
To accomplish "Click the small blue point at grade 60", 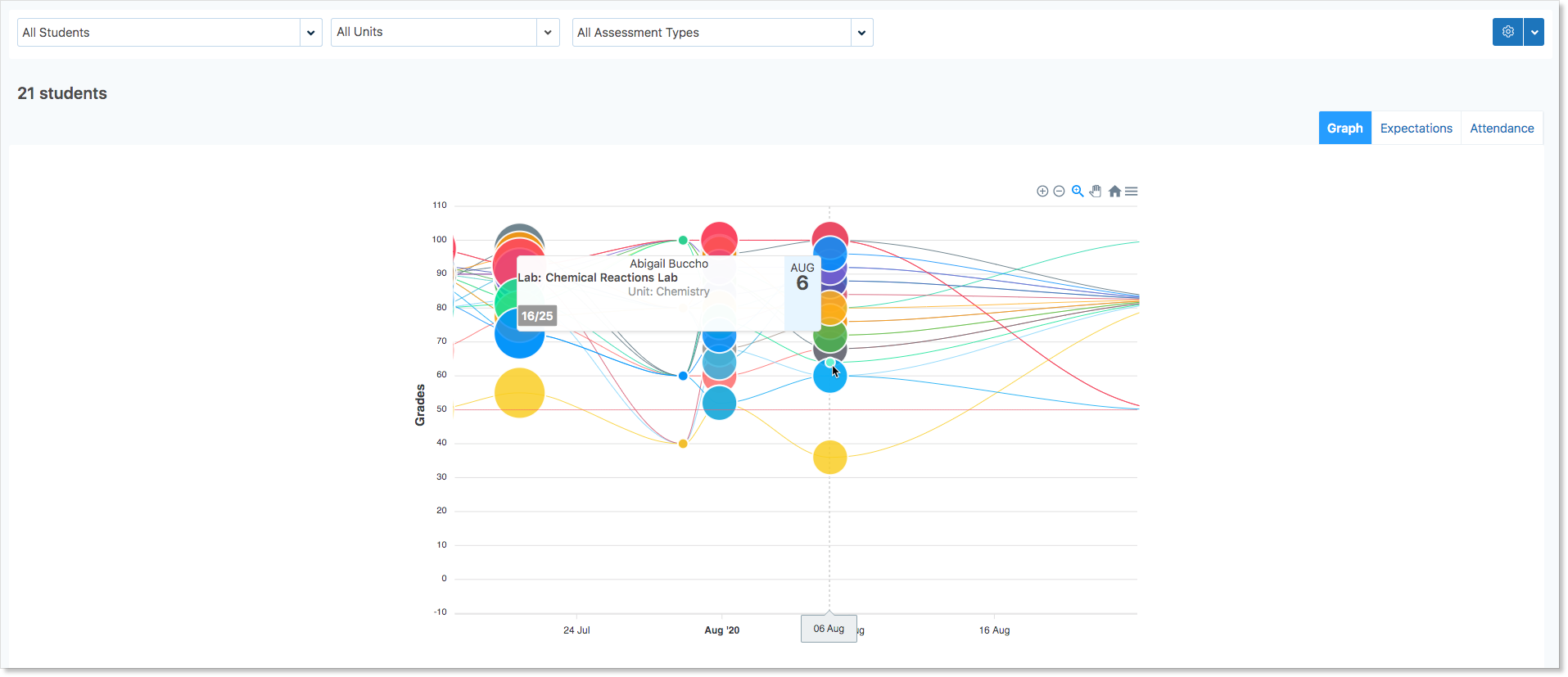I will point(683,376).
